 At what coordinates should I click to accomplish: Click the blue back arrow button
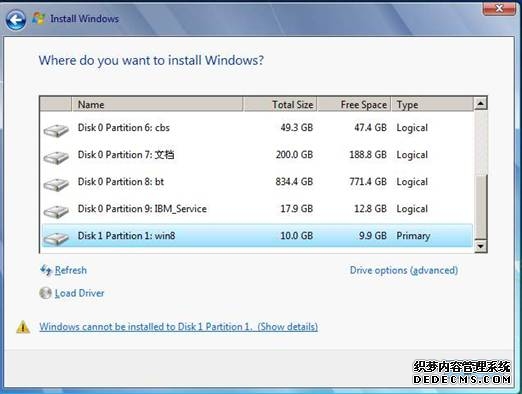pos(16,19)
